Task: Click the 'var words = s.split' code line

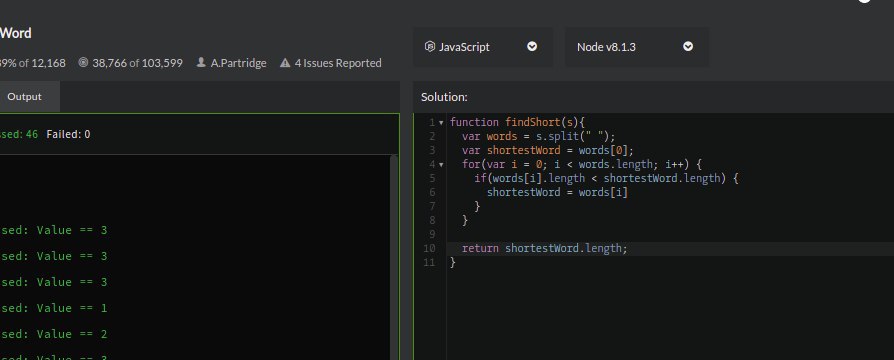Action: (539, 136)
